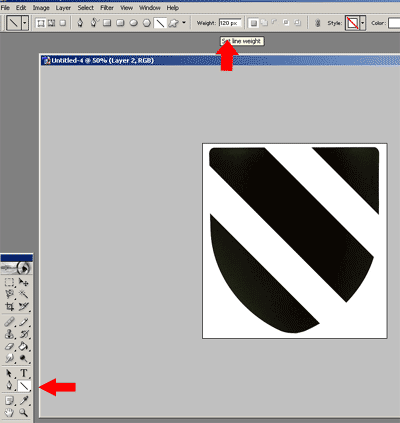This screenshot has width=400, height=423.
Task: Toggle Create New Shape Layer option
Action: (x=254, y=23)
